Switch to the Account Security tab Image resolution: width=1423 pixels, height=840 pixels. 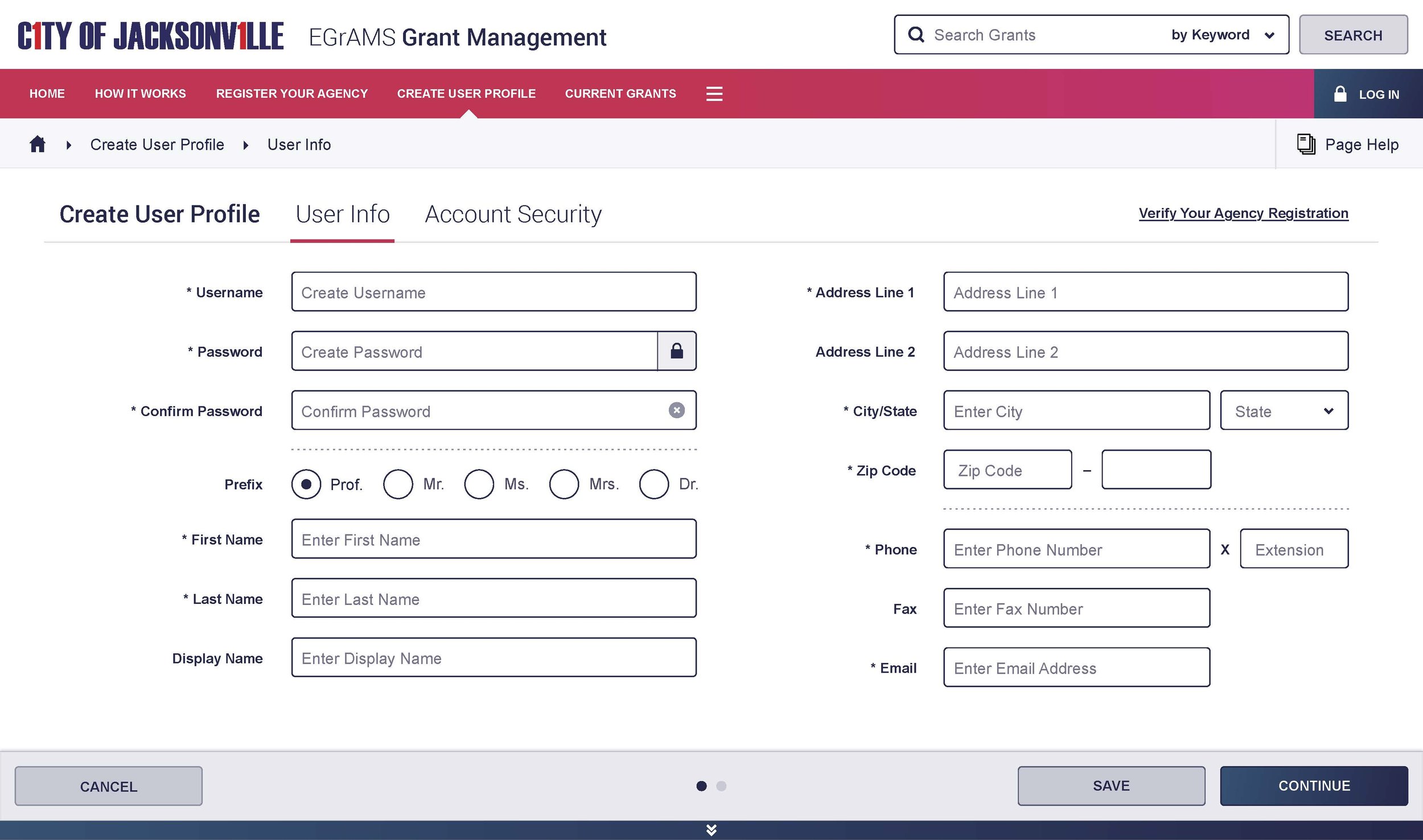(513, 215)
